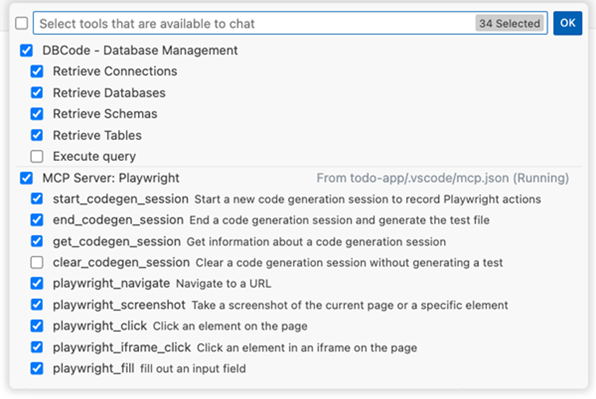Viewport: 596px width, 399px height.
Task: Select the 'playwright_fill' tool name
Action: (x=94, y=368)
